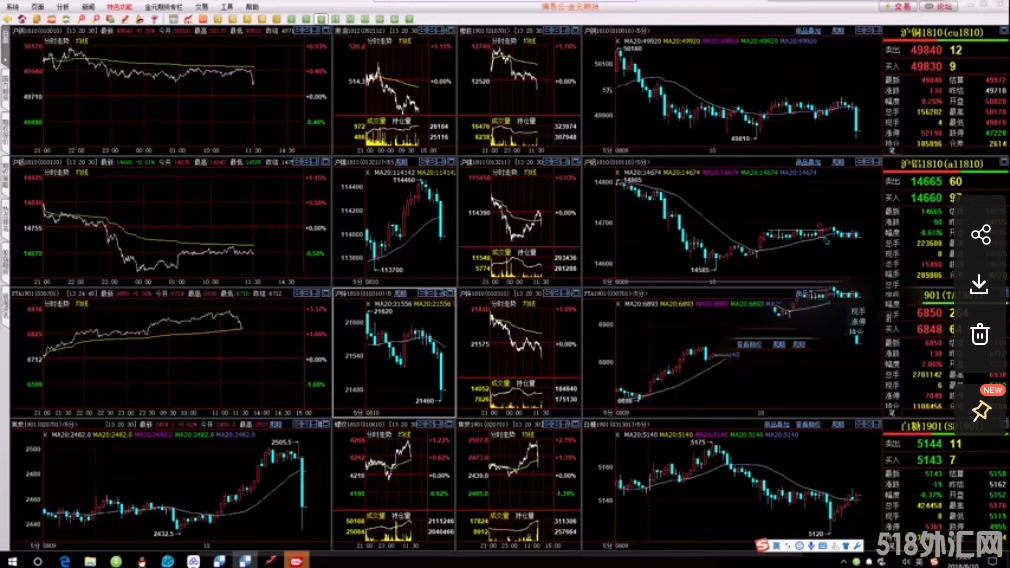
Task: Click the sell price 49840 in copper panel
Action: click(x=926, y=50)
